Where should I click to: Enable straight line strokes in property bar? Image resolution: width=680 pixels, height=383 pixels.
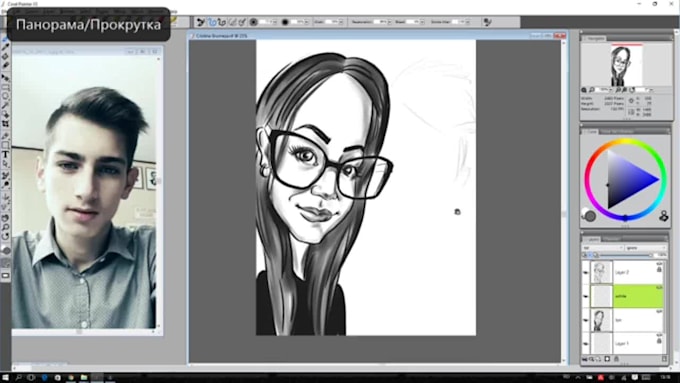click(222, 22)
